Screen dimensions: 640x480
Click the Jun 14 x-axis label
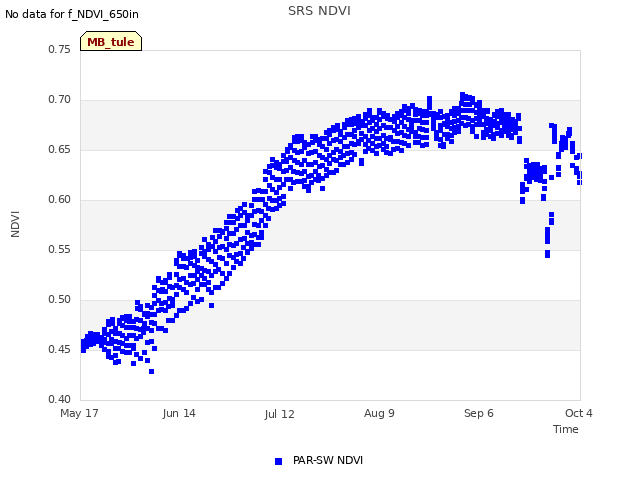[x=179, y=413]
